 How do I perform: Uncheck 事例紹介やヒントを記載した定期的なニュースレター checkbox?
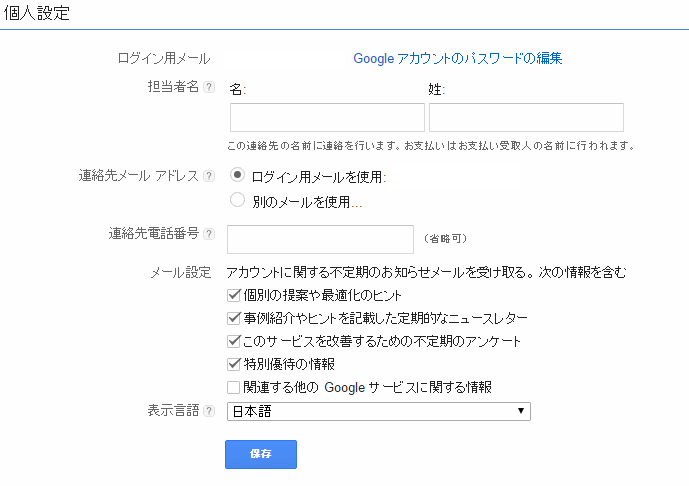tap(234, 318)
